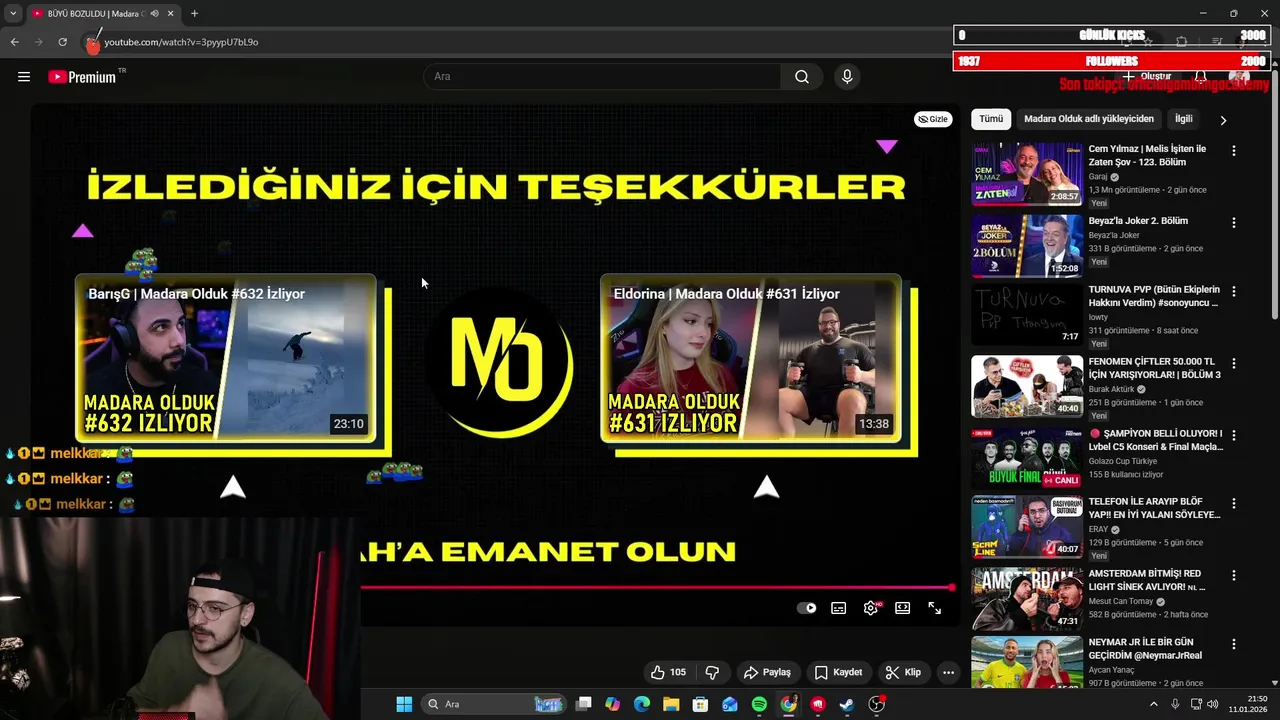Open FENOMEN ÇİFTLER thumbnail with 40:40
This screenshot has width=1280, height=720.
pos(1027,386)
